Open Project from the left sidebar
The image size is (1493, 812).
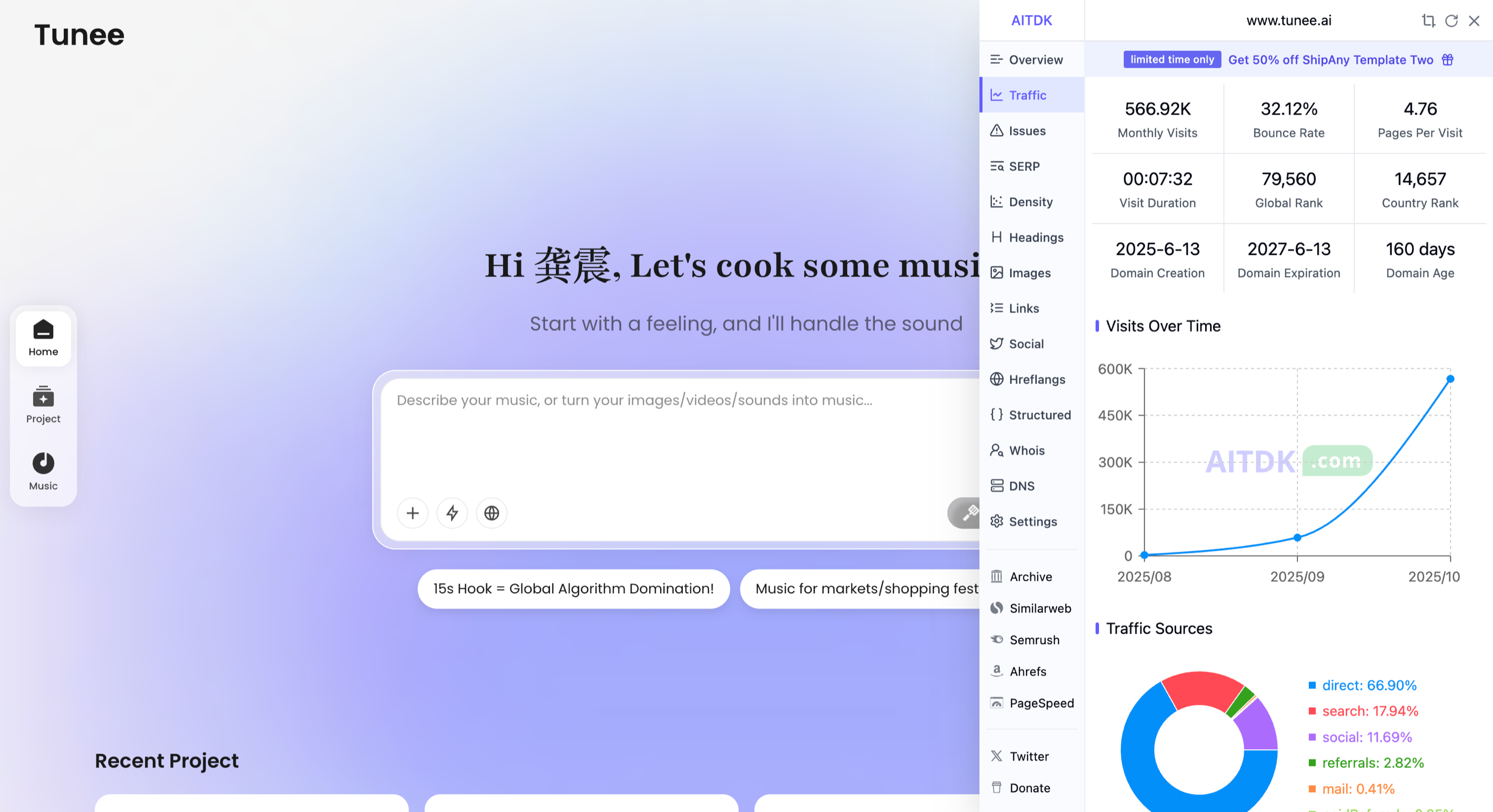(x=43, y=405)
